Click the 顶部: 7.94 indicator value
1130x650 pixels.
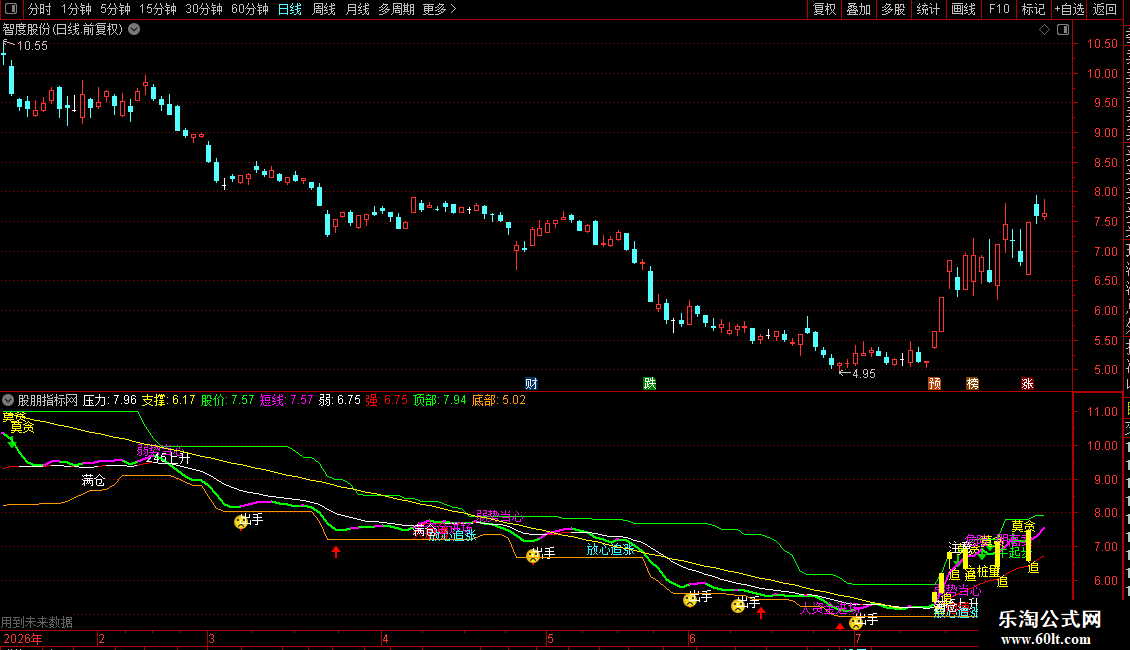pos(440,400)
